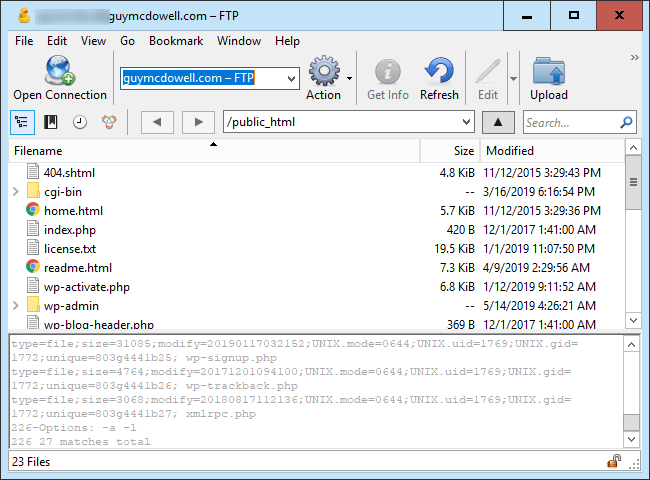Show more toolbar items via overflow chevron
650x480 pixels.
point(634,57)
